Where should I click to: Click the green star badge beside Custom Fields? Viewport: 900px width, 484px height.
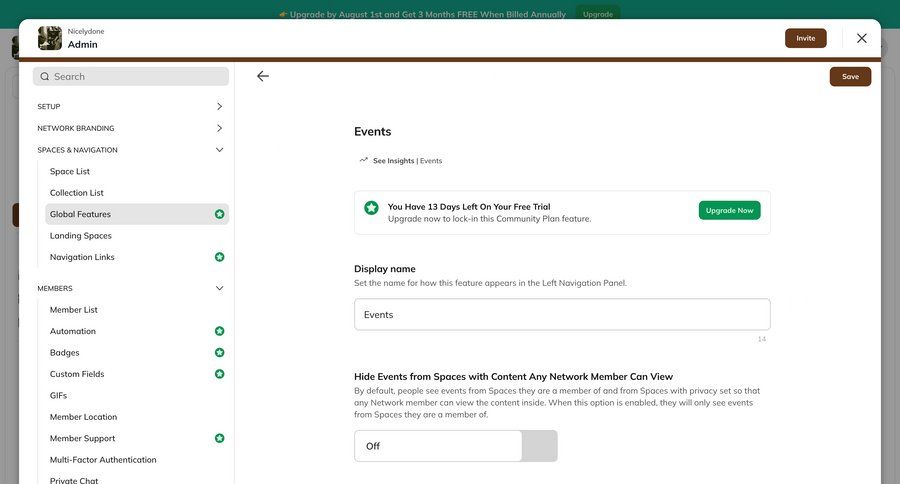219,374
